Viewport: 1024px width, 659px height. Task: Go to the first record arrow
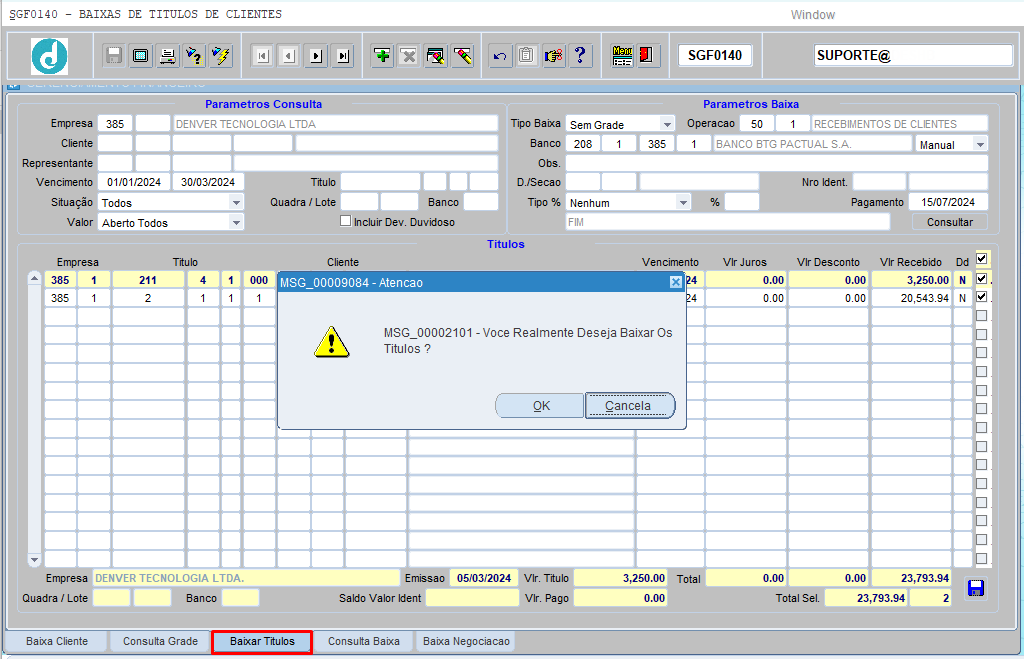262,56
